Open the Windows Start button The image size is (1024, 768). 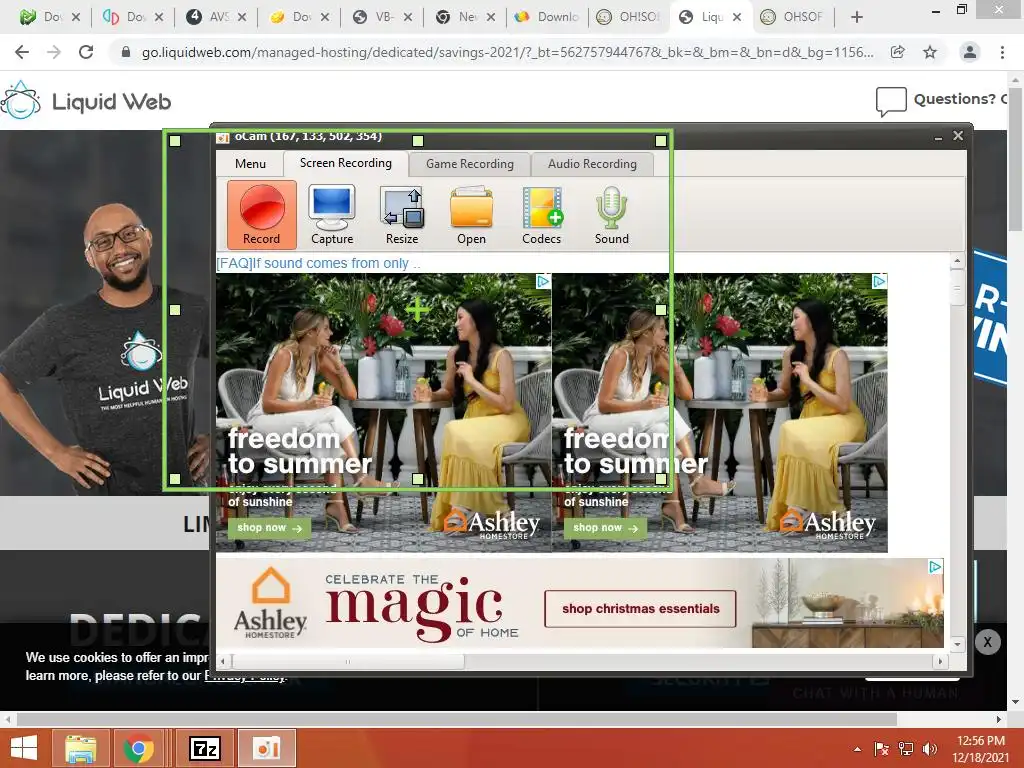coord(24,748)
